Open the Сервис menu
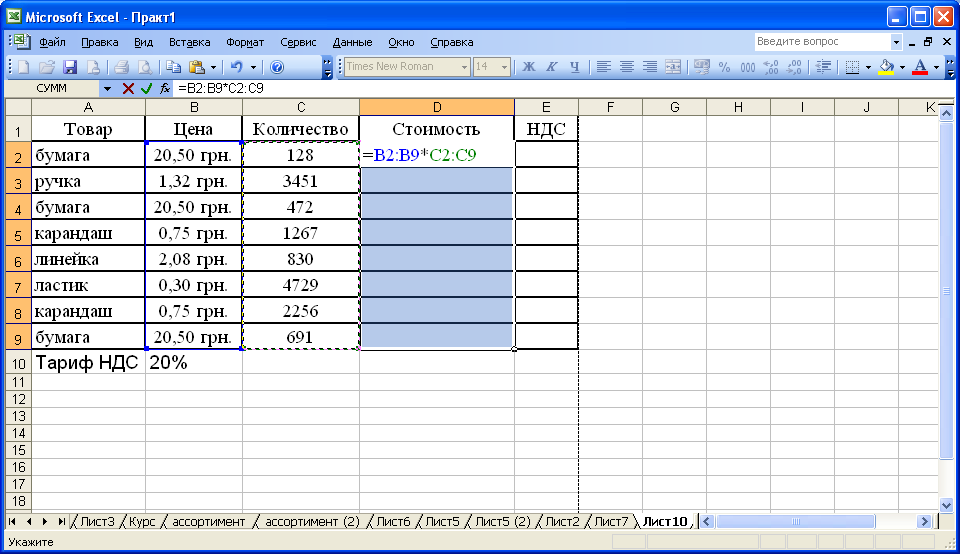Image resolution: width=960 pixels, height=554 pixels. pos(298,42)
